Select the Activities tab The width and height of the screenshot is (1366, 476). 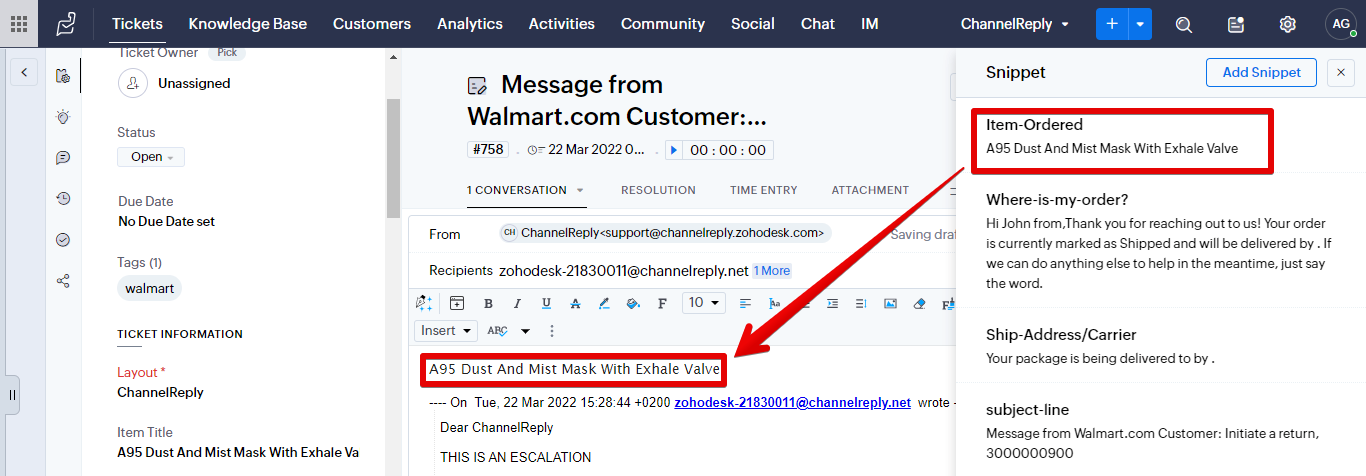pos(562,24)
